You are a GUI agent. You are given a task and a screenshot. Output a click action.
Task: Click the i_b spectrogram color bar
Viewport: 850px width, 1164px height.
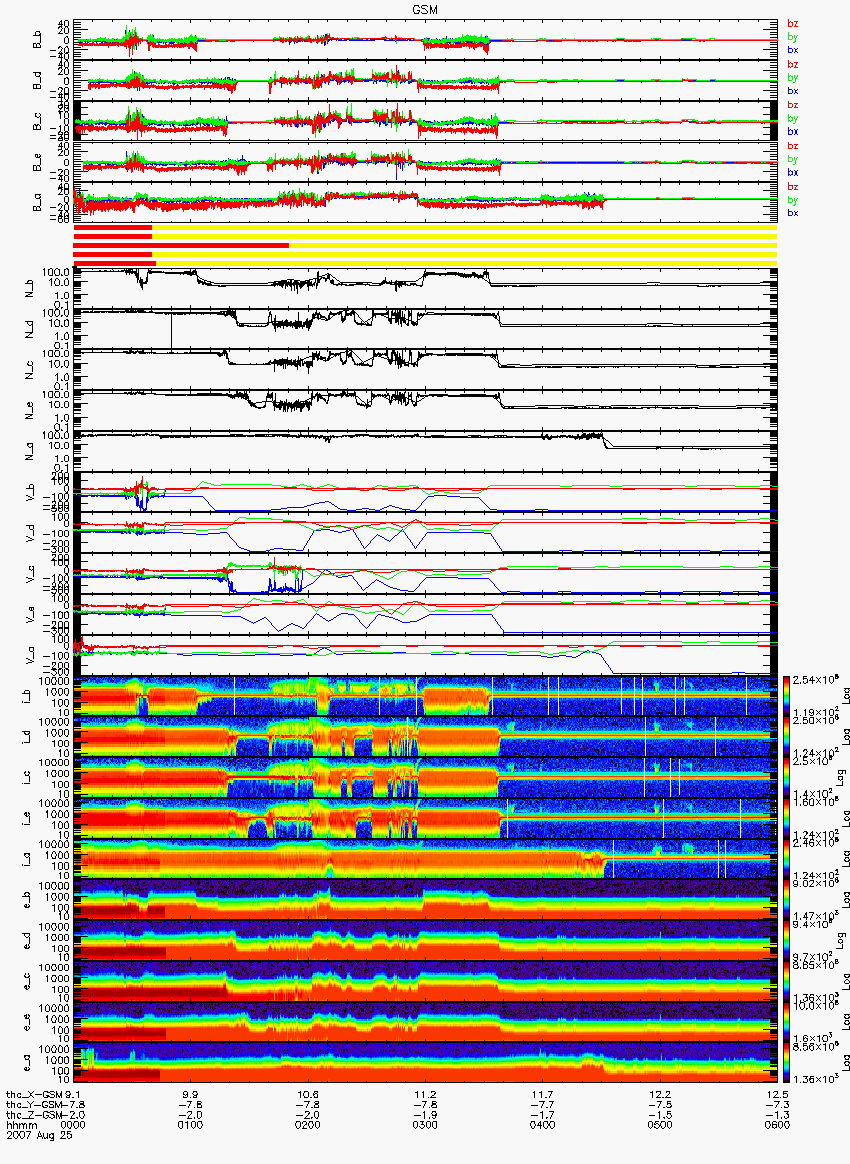pos(788,696)
